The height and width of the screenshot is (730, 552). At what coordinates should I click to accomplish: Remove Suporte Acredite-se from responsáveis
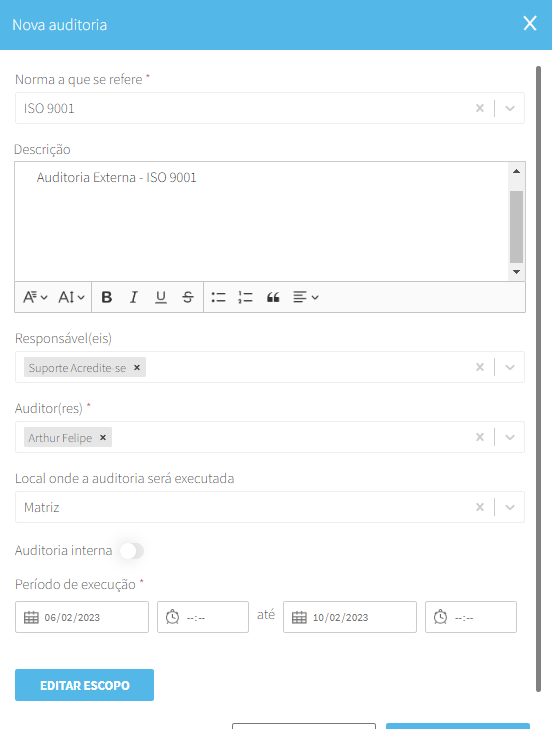coord(137,367)
